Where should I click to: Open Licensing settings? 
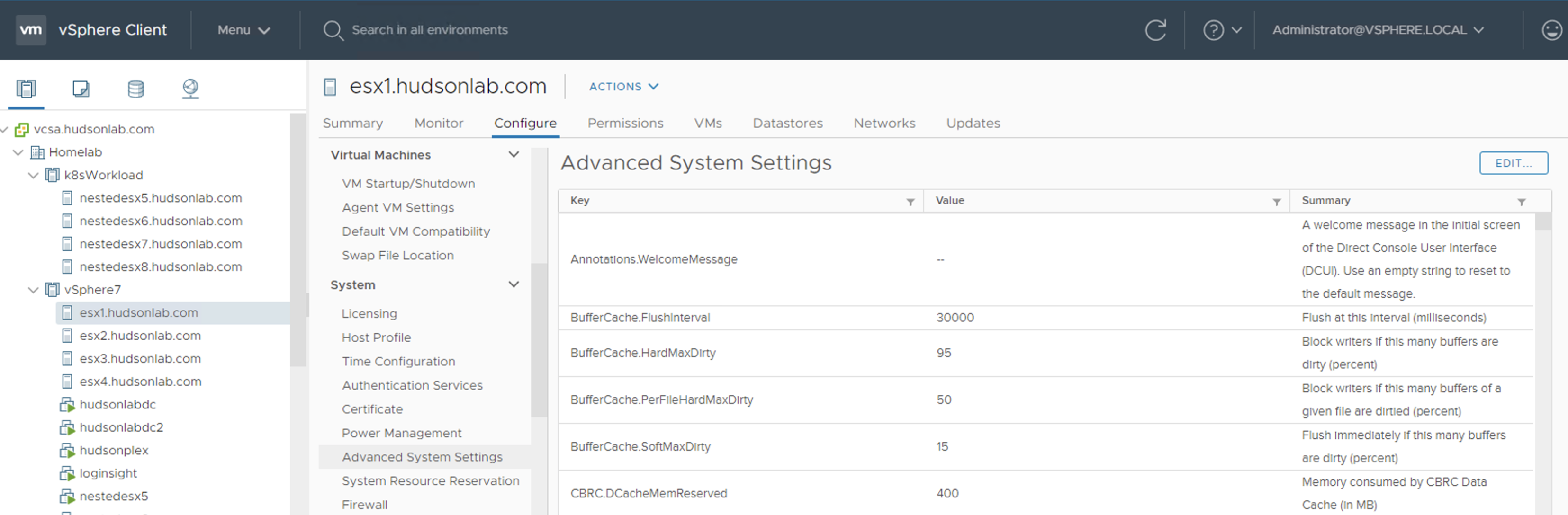click(x=369, y=314)
